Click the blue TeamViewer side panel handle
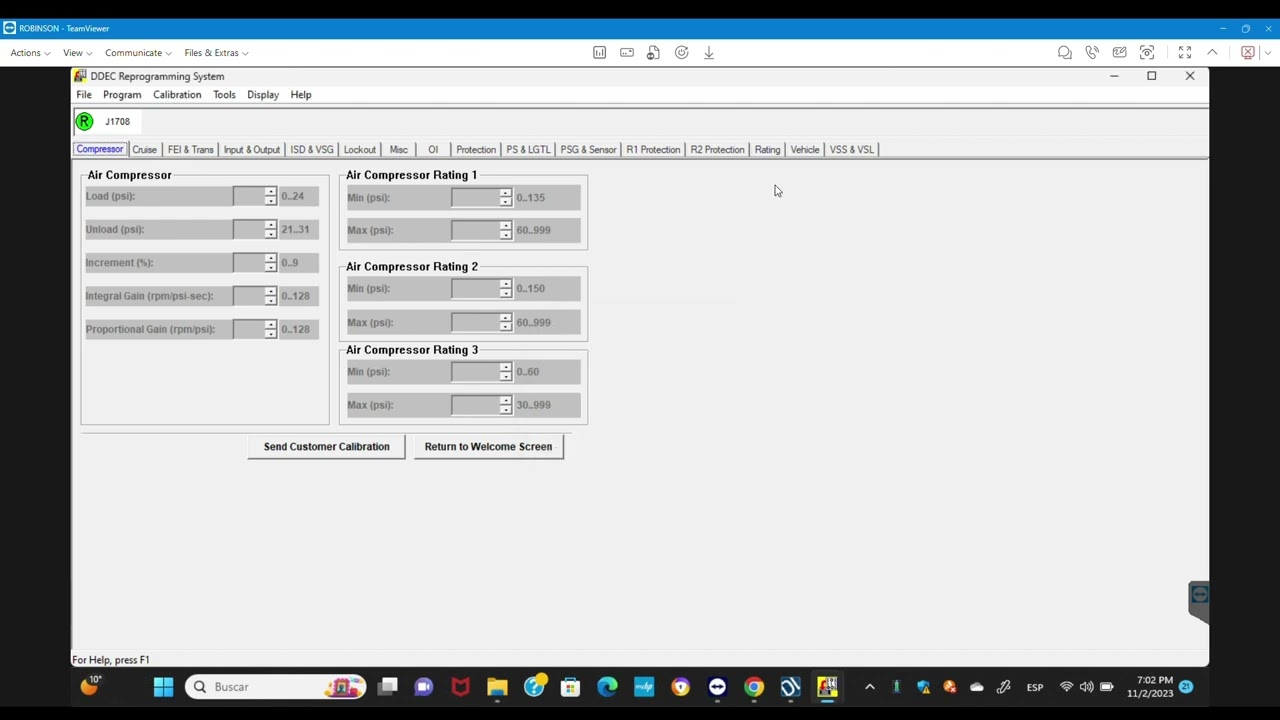Viewport: 1280px width, 720px height. (x=1199, y=601)
